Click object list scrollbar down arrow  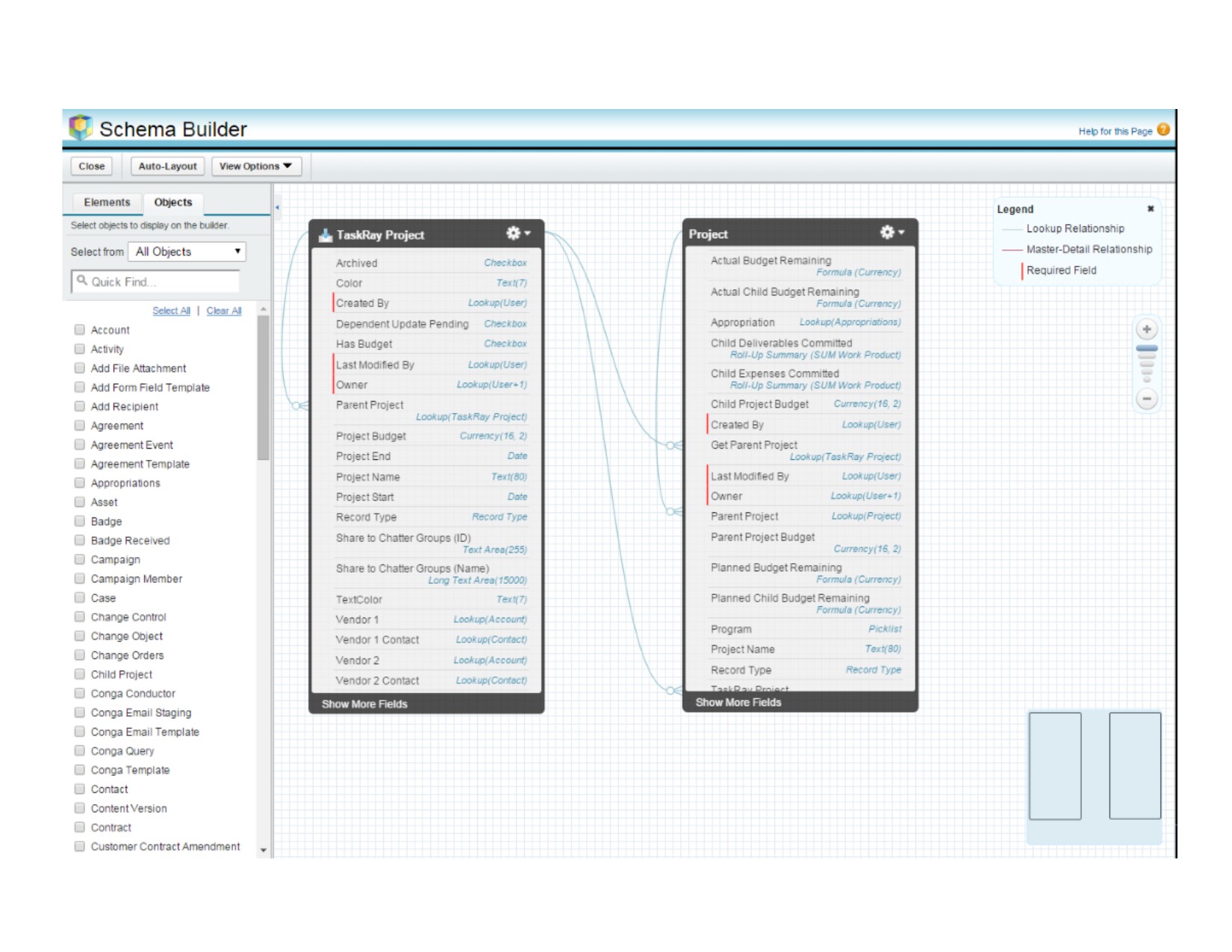(x=263, y=850)
